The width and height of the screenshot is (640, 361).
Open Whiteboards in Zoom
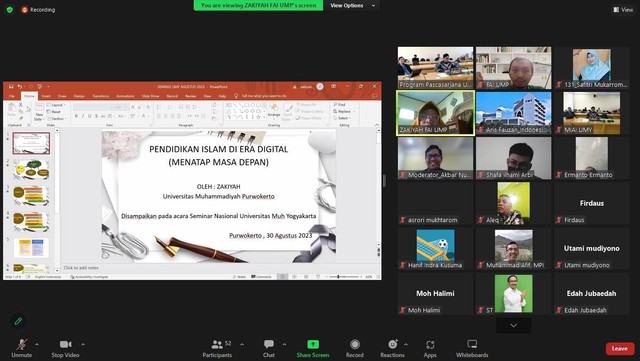click(x=472, y=348)
